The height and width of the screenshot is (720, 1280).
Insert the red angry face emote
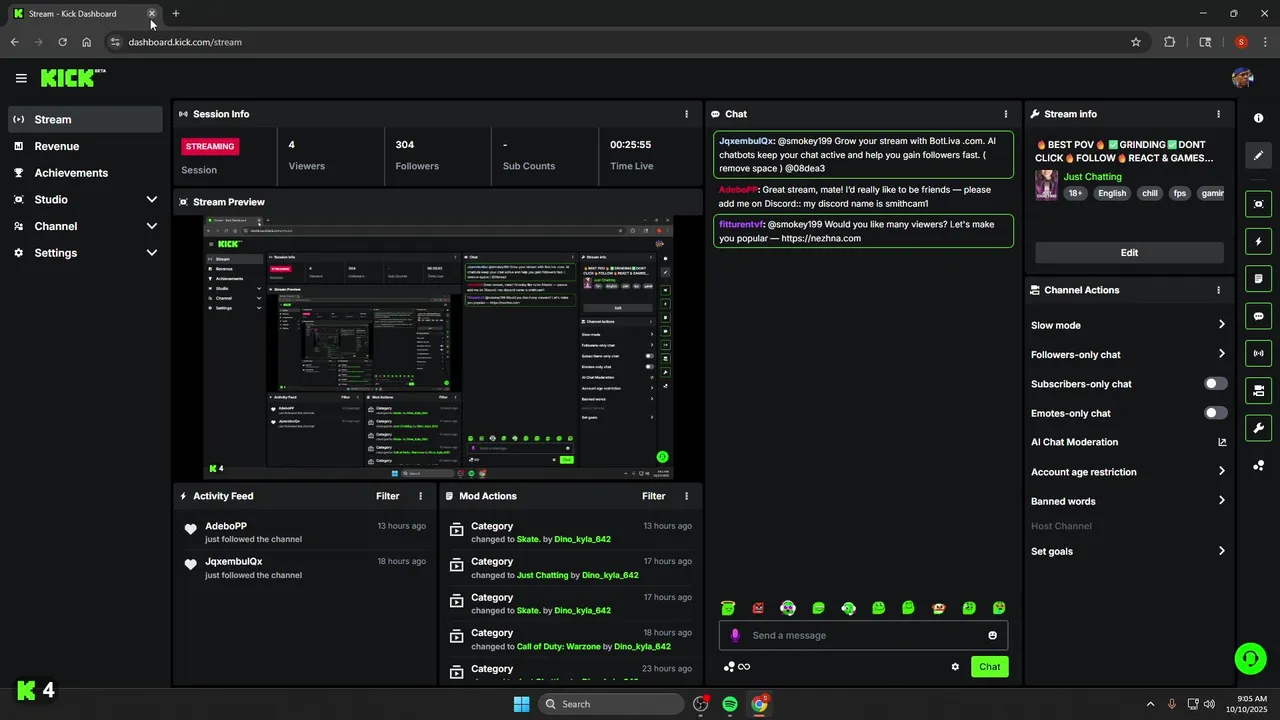coord(758,608)
